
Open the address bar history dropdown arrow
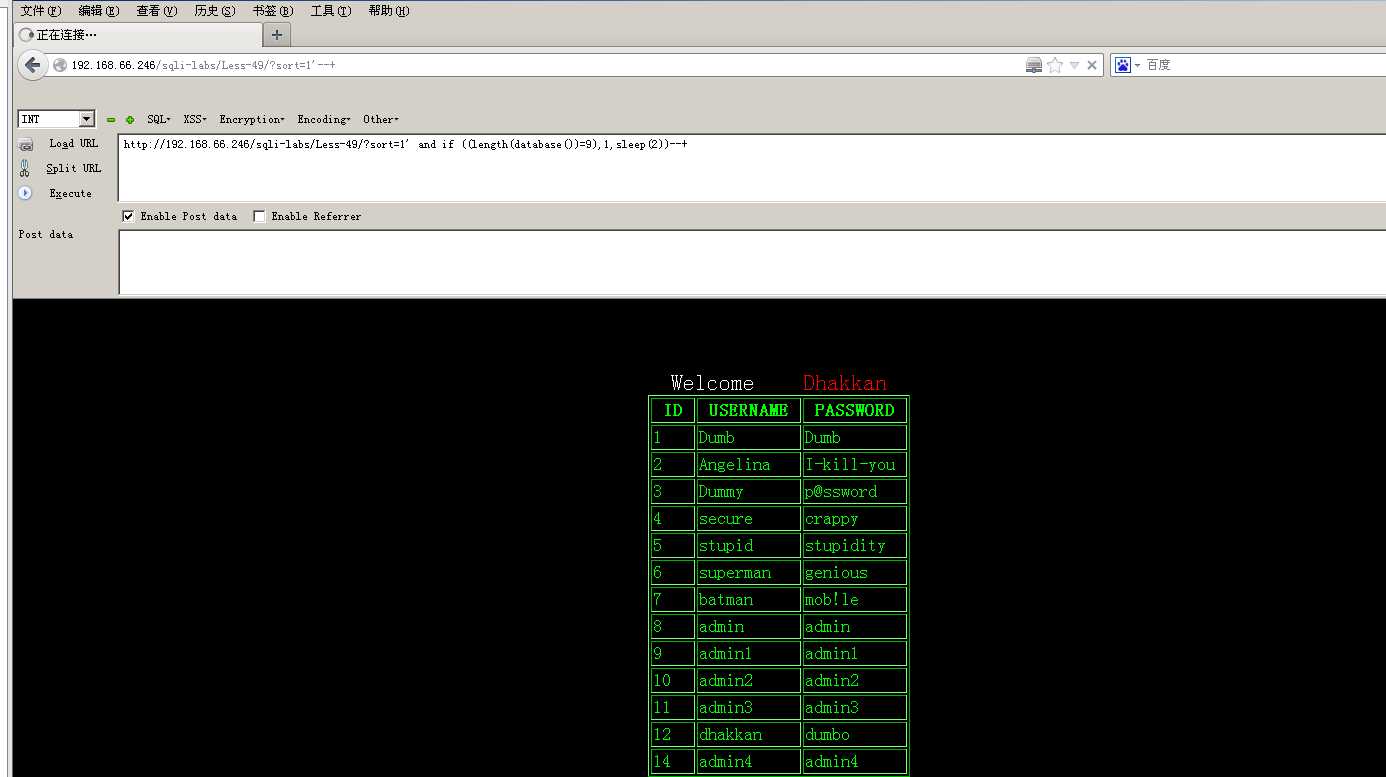(x=1074, y=65)
